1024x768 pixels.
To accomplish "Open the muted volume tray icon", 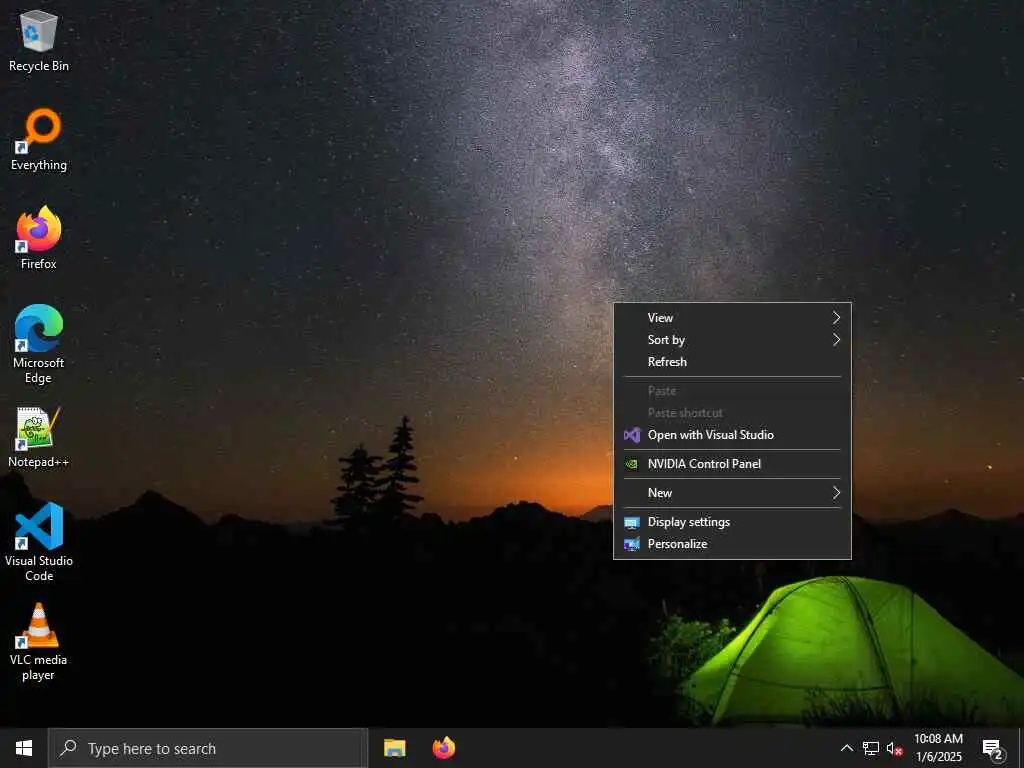I will tap(894, 748).
